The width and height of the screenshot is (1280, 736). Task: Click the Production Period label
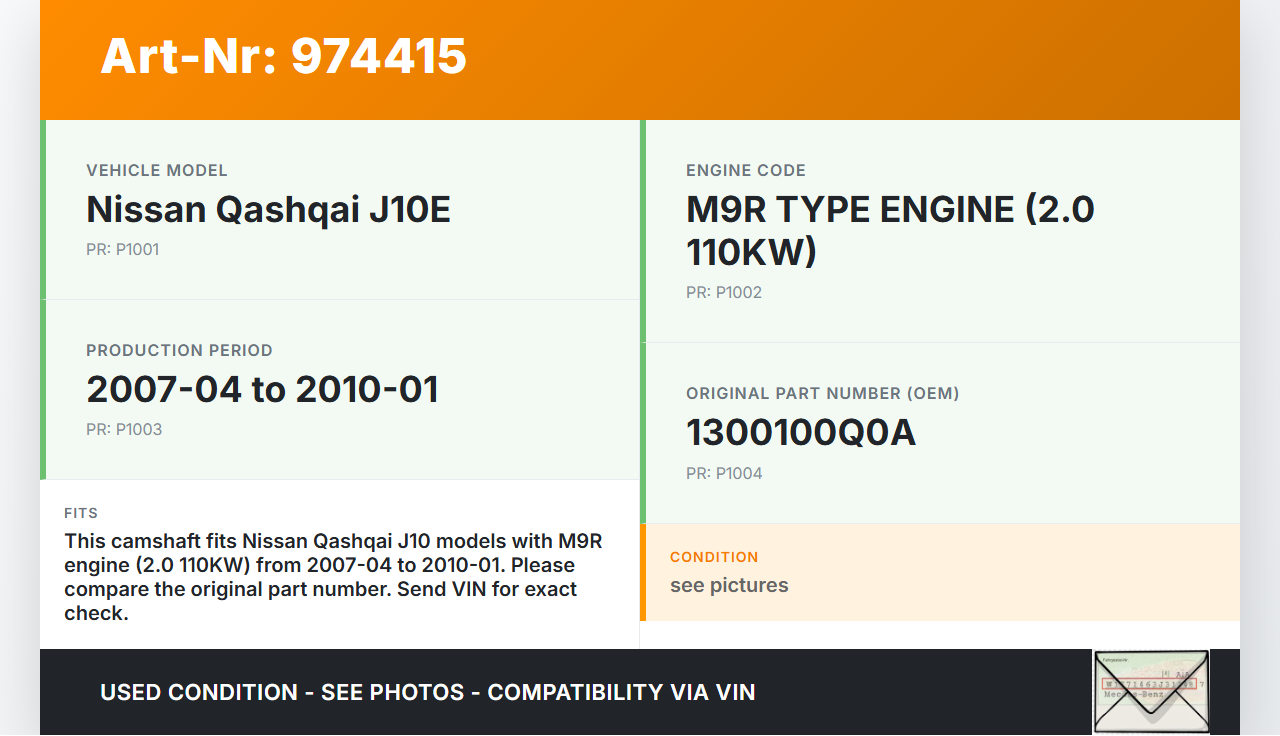(179, 351)
